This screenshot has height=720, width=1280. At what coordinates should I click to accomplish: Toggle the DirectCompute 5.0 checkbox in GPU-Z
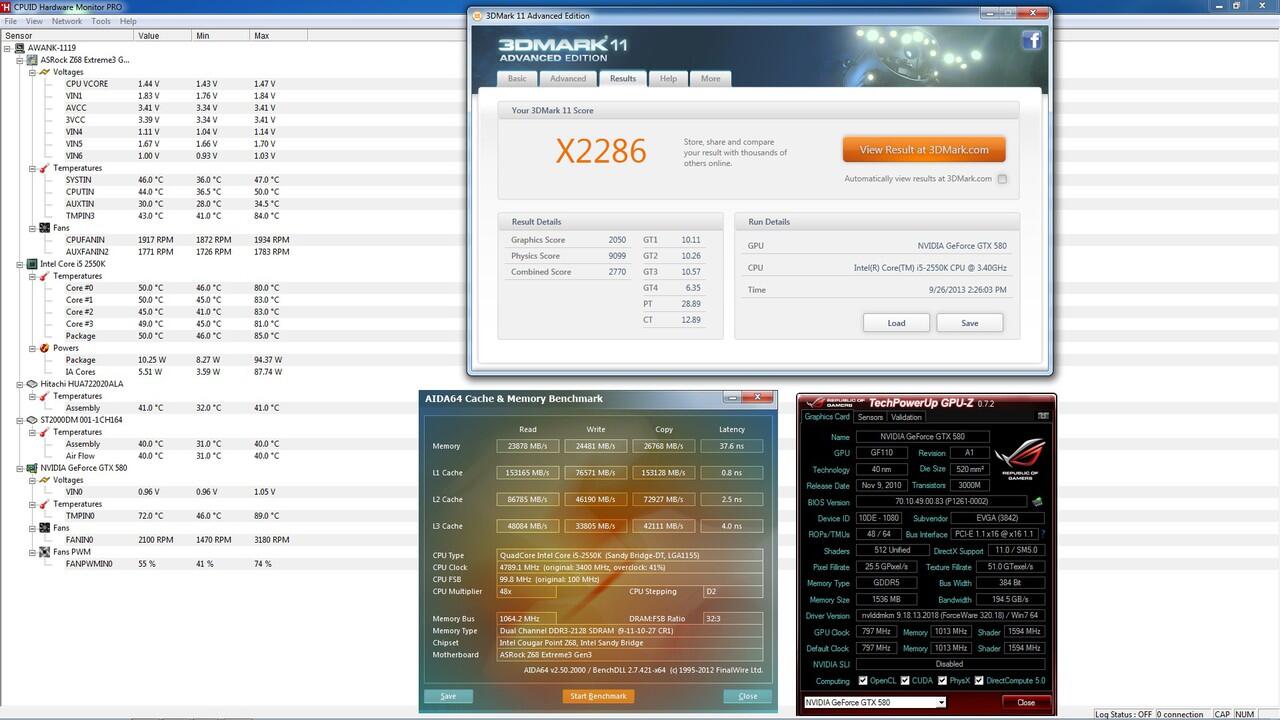pos(980,681)
